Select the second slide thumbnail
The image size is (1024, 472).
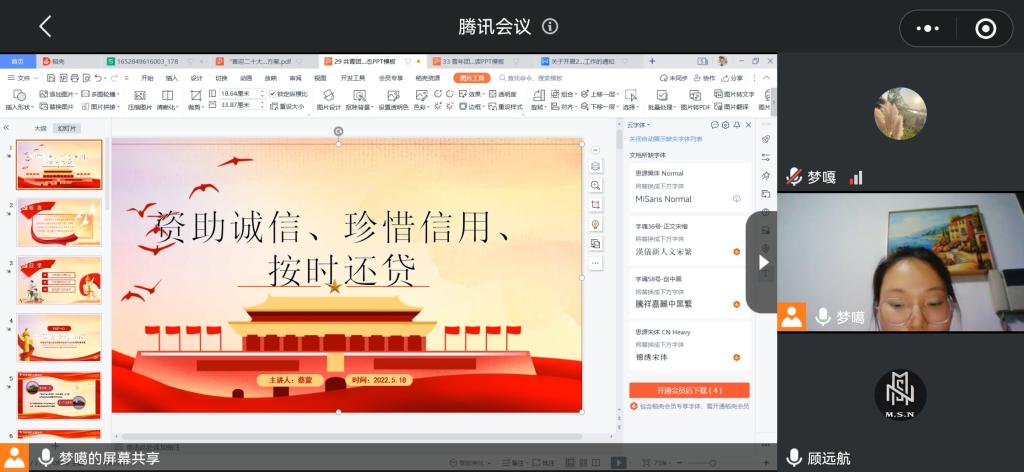pos(59,222)
